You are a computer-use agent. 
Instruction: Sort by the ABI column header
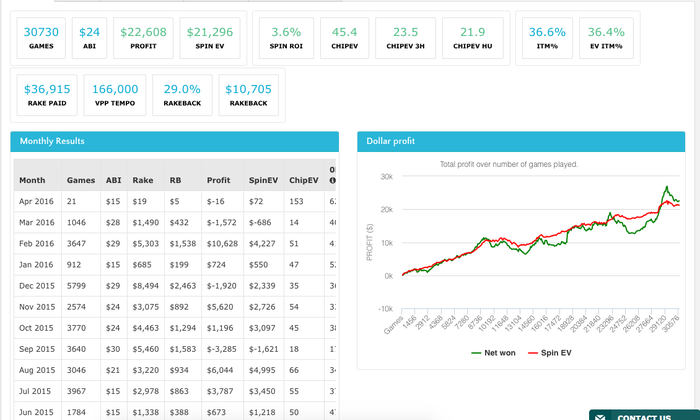(x=113, y=175)
